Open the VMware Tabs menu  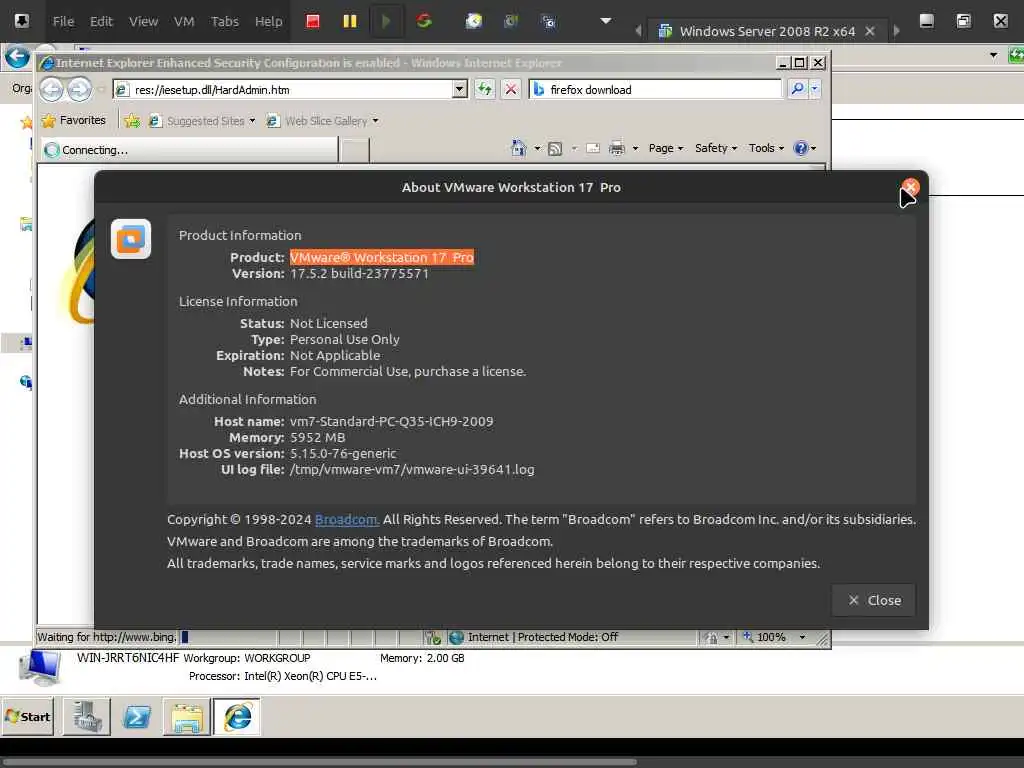225,21
